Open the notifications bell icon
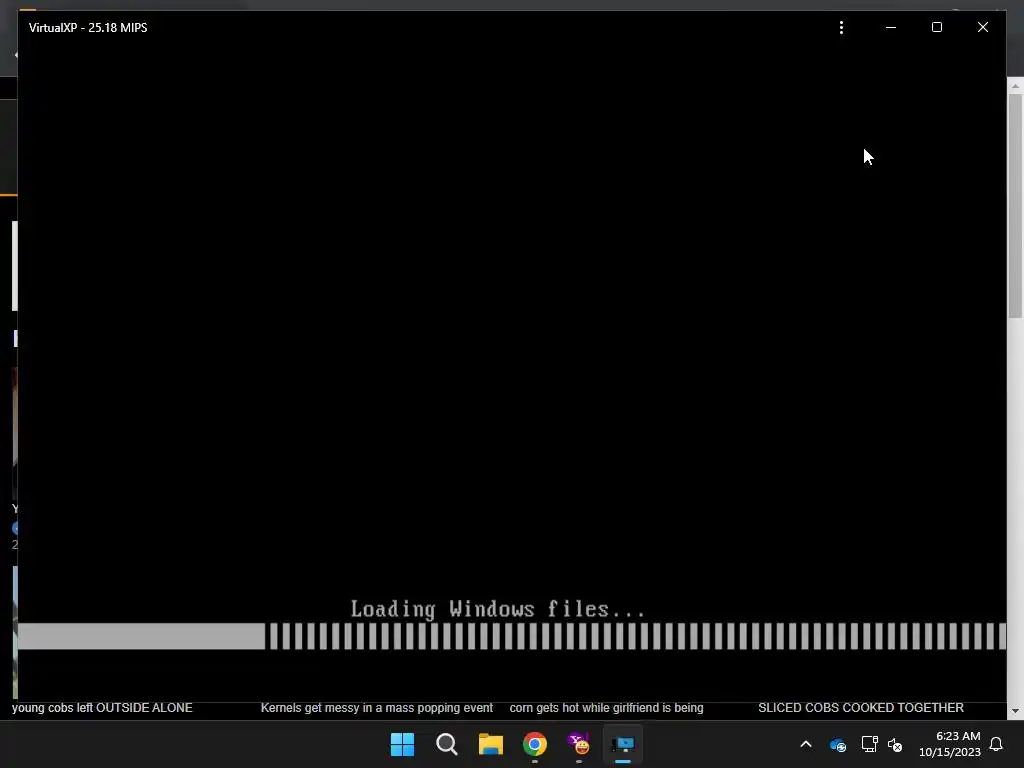Image resolution: width=1024 pixels, height=768 pixels. 996,744
